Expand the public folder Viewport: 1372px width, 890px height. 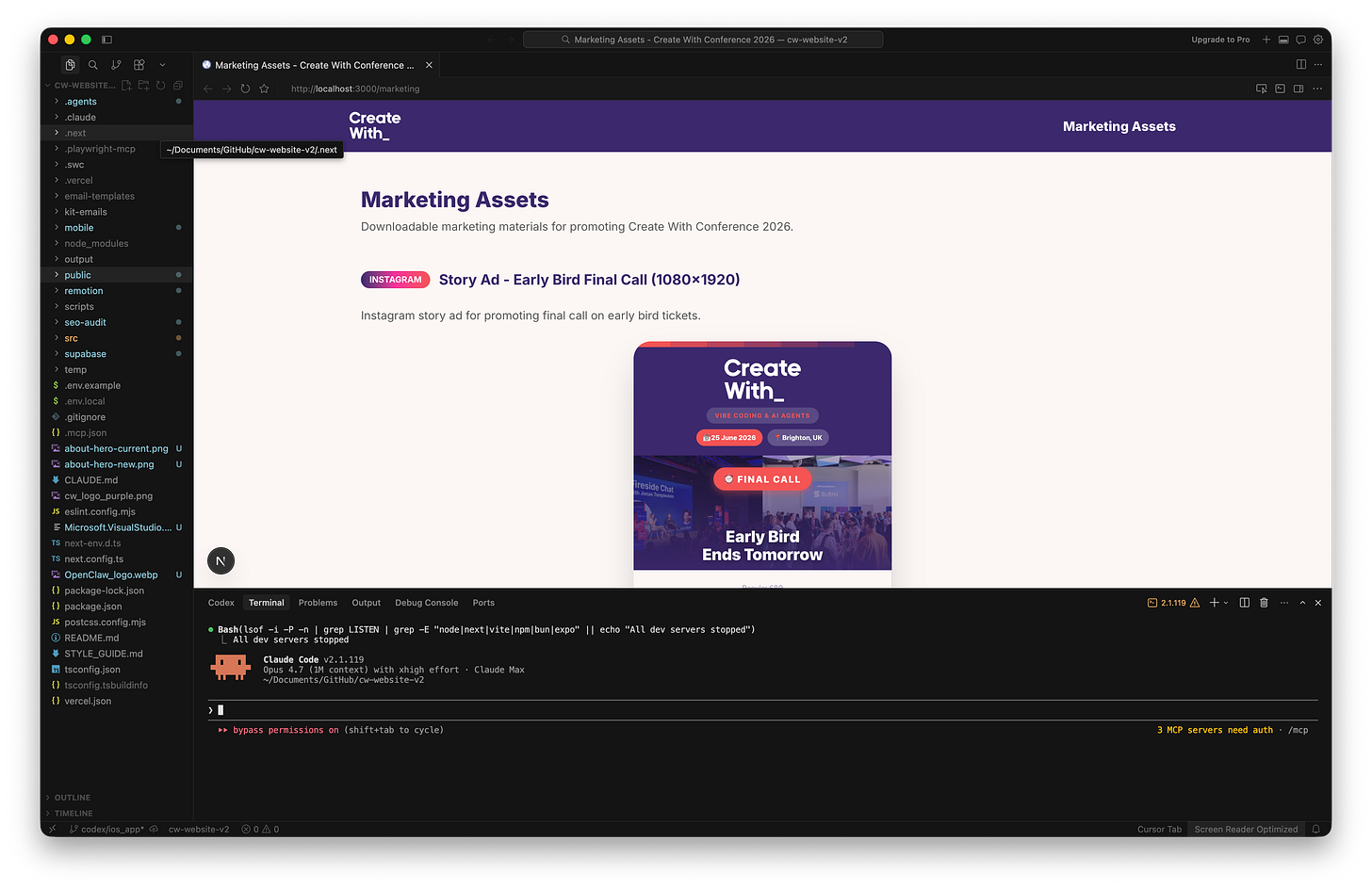click(x=117, y=275)
